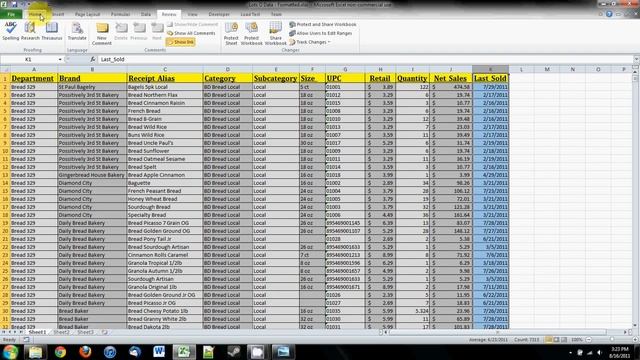Screen dimensions: 640x360
Task: Toggle Show All Comments
Action: coord(191,33)
